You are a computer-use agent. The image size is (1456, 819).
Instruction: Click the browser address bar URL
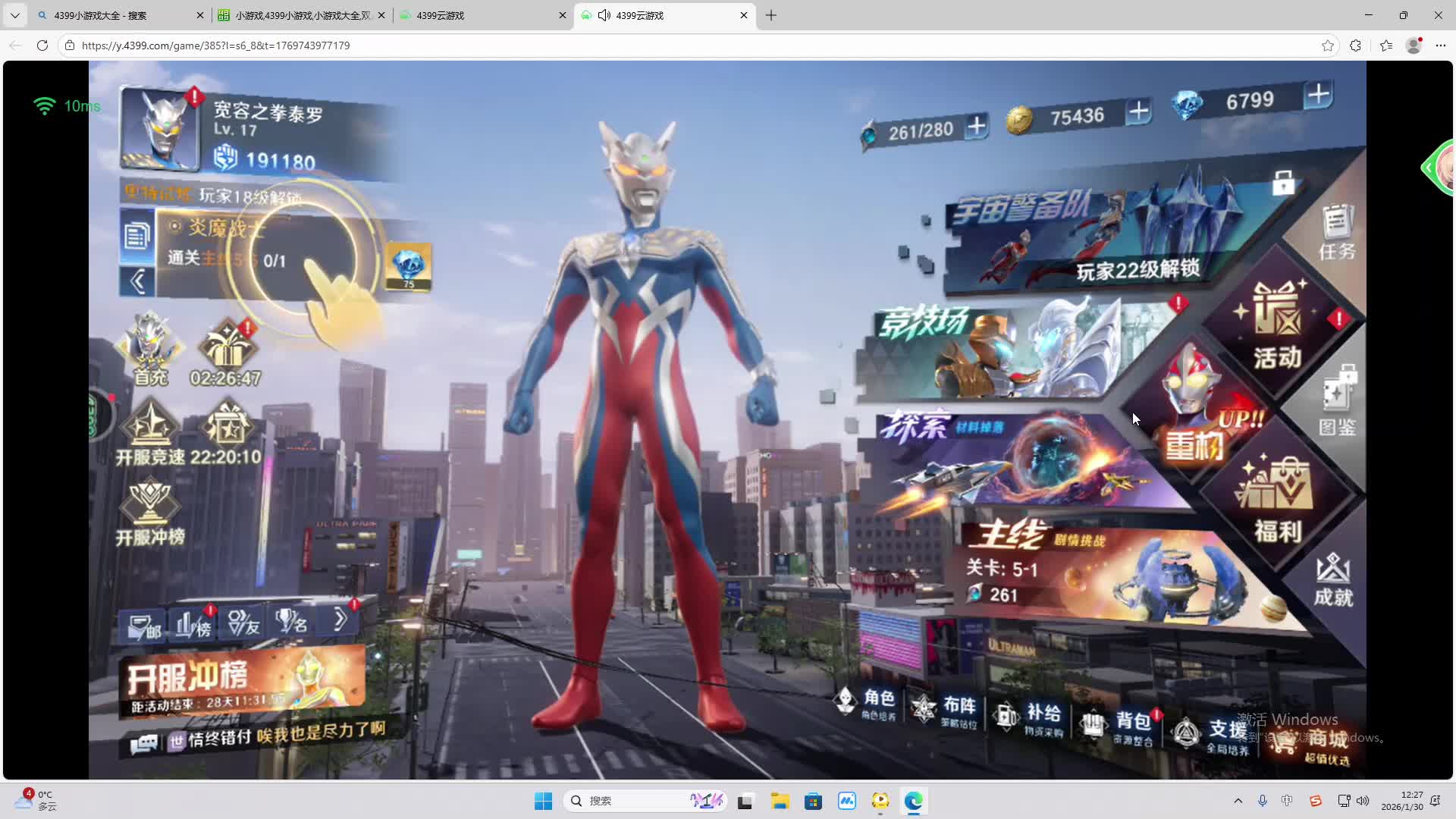[215, 45]
